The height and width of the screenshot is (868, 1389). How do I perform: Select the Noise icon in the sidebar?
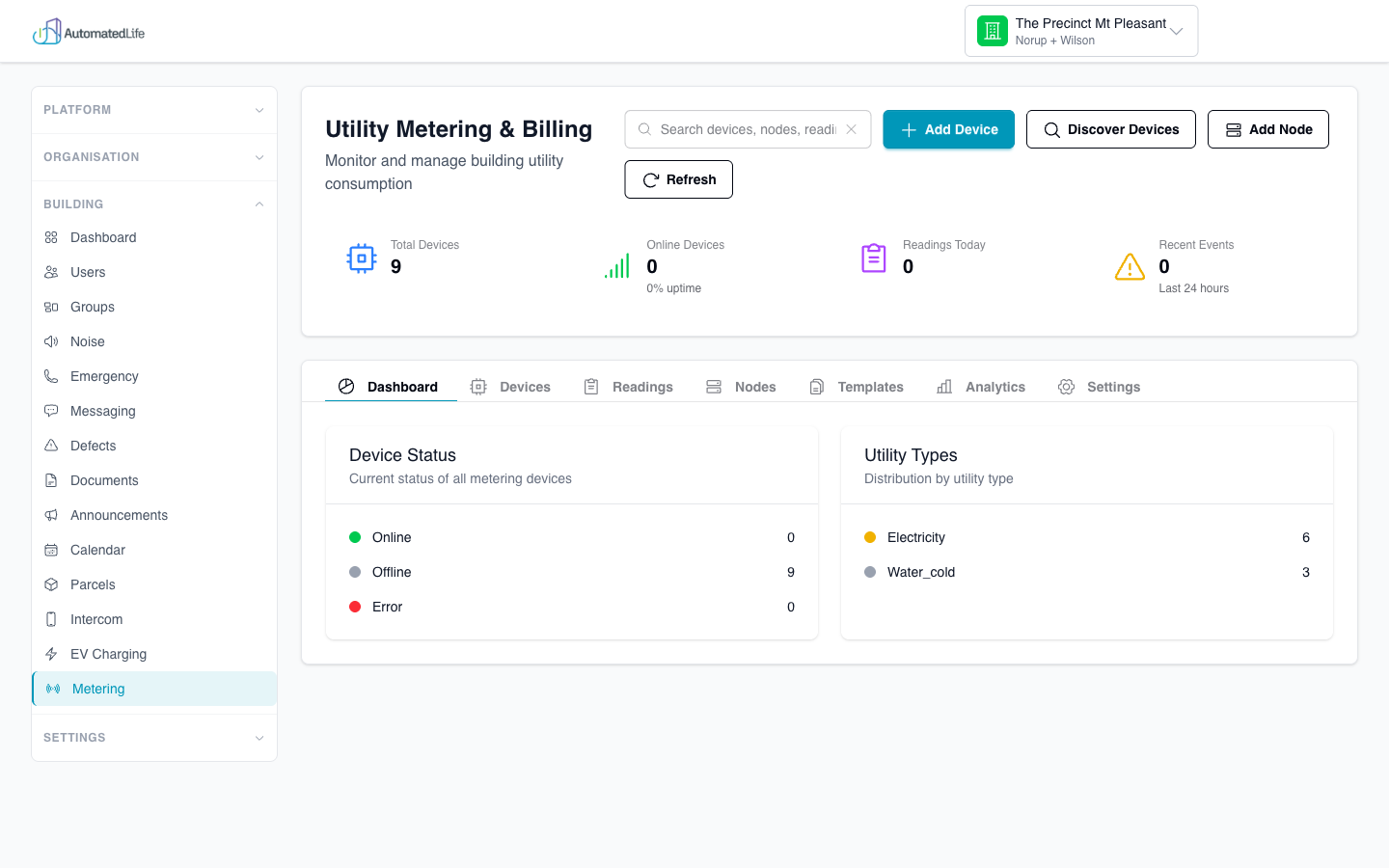point(53,341)
